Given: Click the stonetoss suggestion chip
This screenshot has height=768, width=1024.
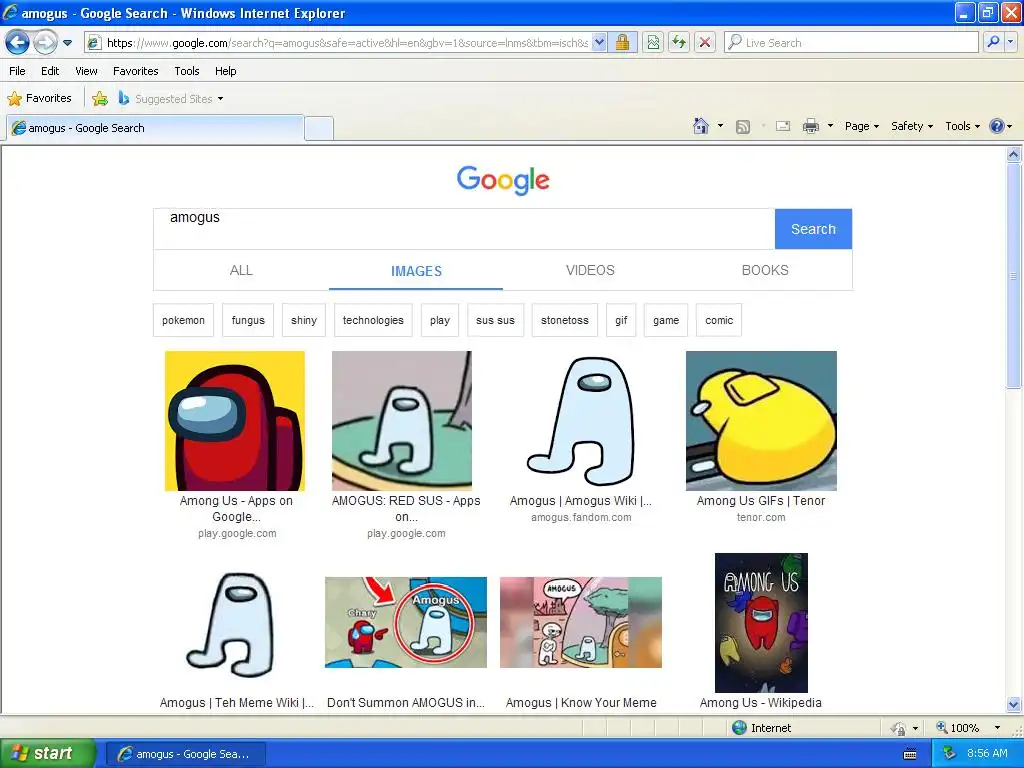Looking at the screenshot, I should click(564, 320).
